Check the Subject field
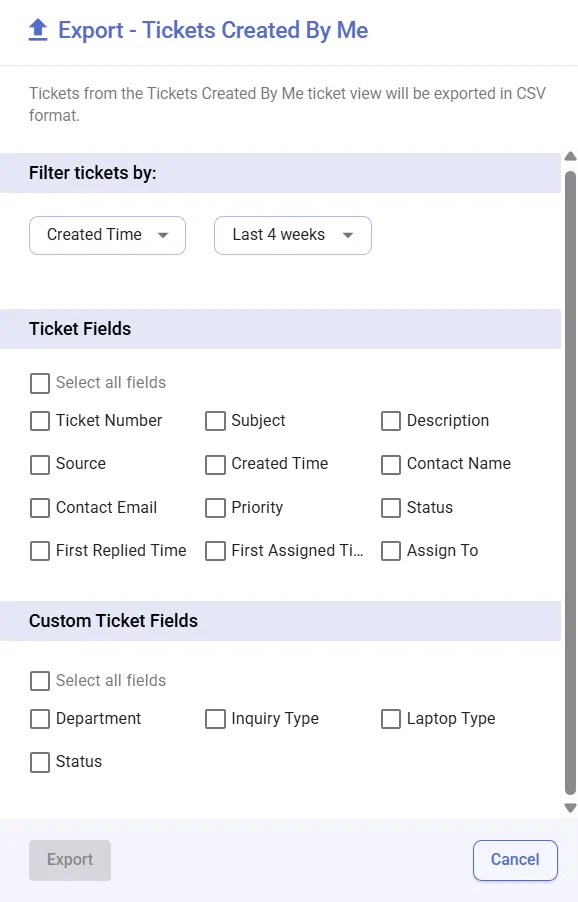The height and width of the screenshot is (902, 578). [x=215, y=421]
